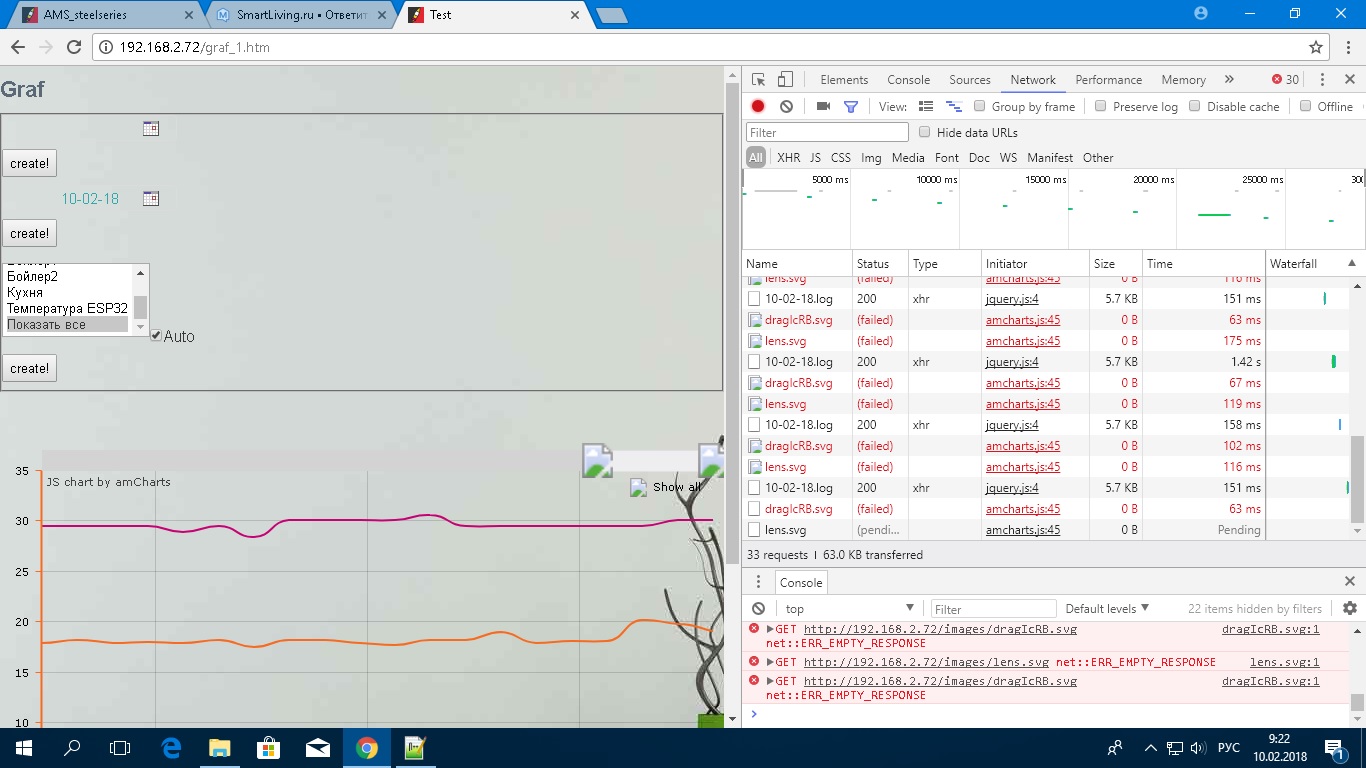Clear the network log

click(x=786, y=107)
